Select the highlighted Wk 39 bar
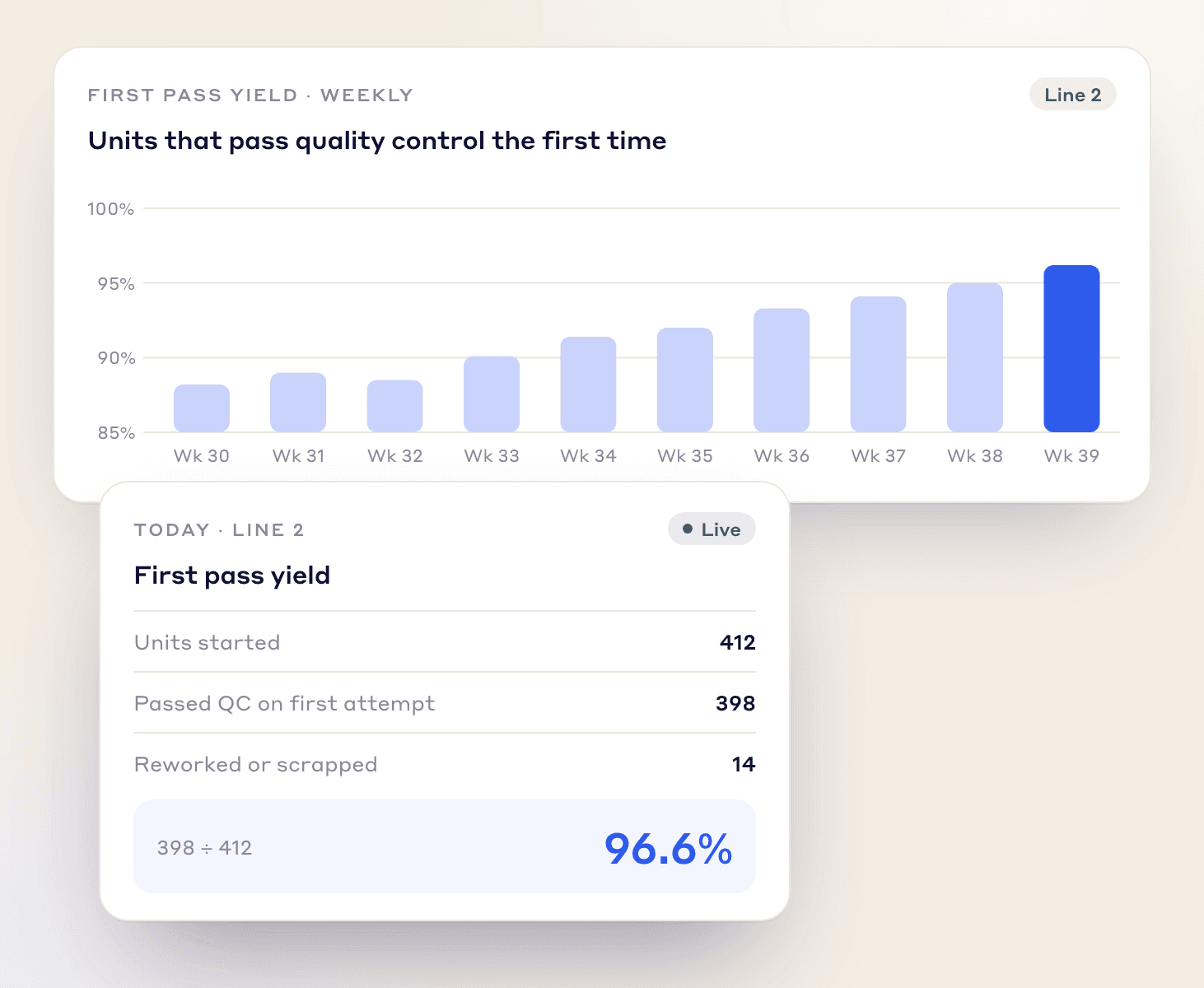The width and height of the screenshot is (1204, 988). coord(1071,348)
